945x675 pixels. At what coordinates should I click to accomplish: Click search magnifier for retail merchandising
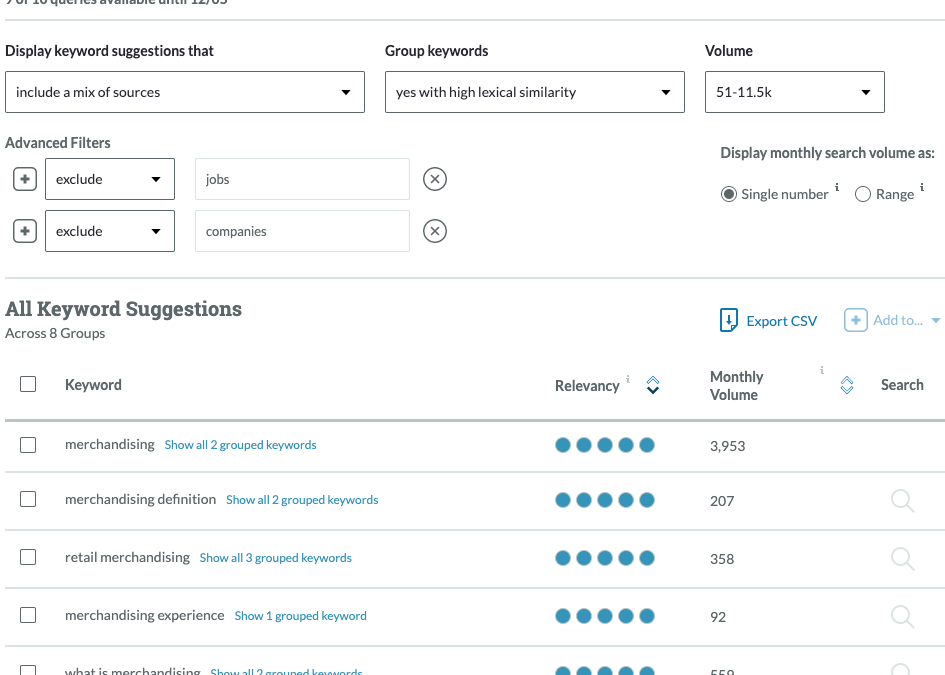click(x=902, y=559)
